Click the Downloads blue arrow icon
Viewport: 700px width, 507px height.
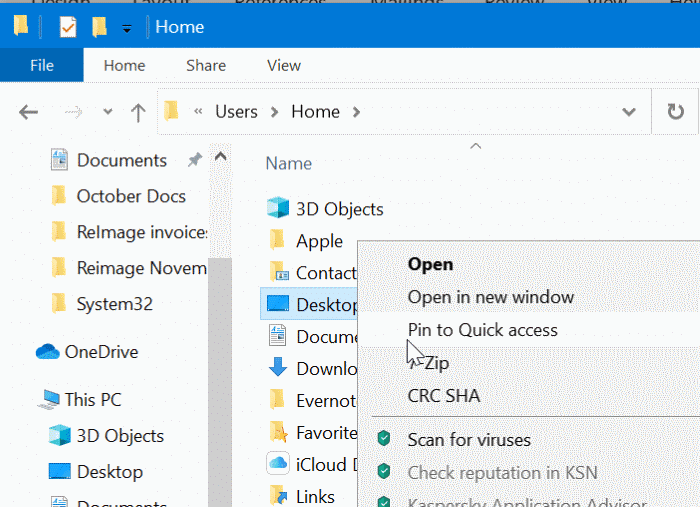(278, 367)
